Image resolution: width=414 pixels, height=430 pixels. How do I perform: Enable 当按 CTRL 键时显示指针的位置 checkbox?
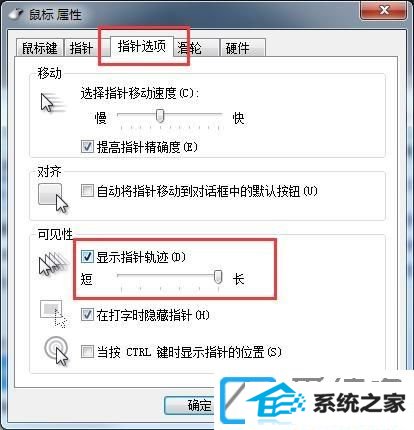click(x=87, y=352)
